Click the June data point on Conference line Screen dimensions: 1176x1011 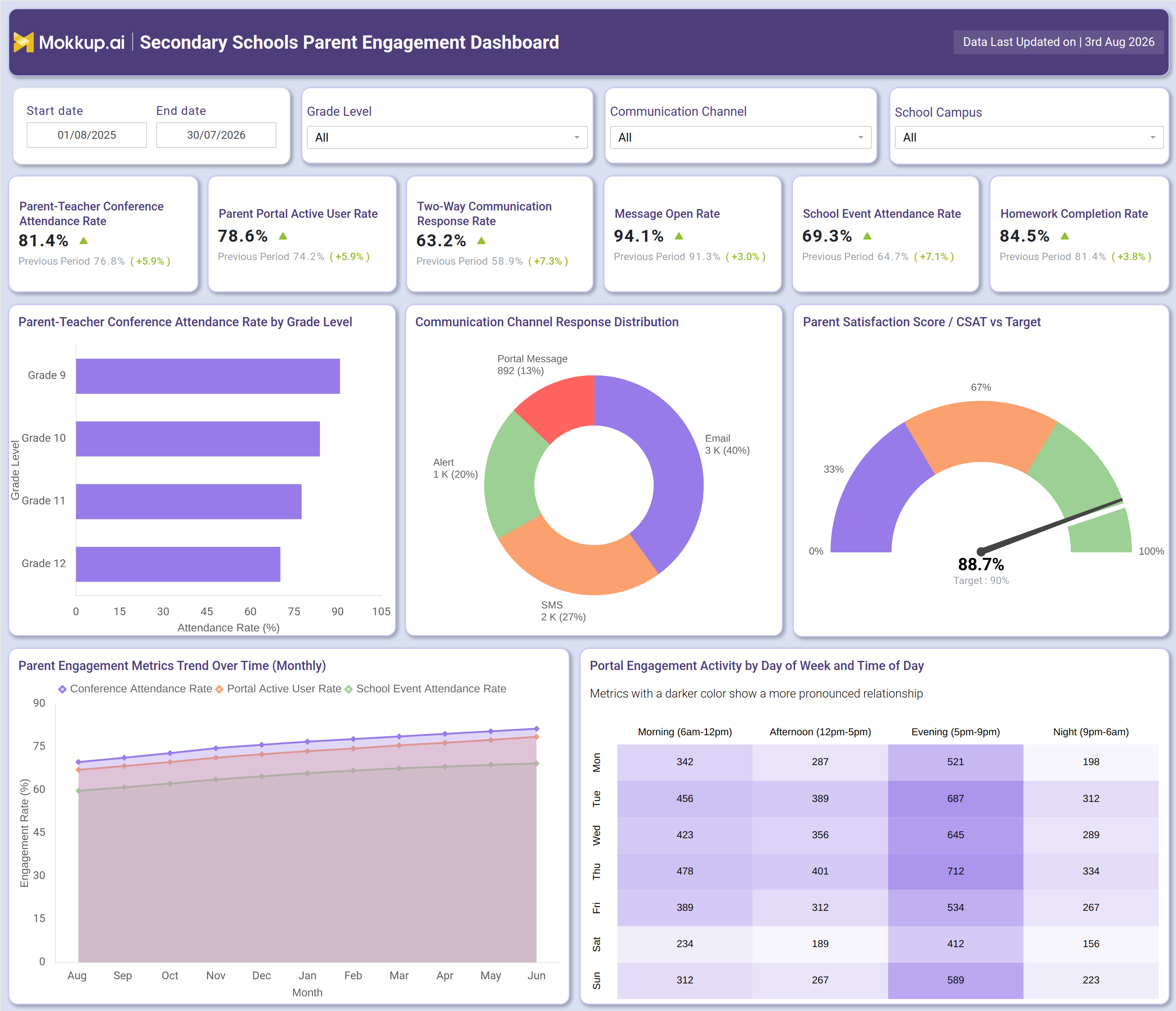[x=537, y=729]
